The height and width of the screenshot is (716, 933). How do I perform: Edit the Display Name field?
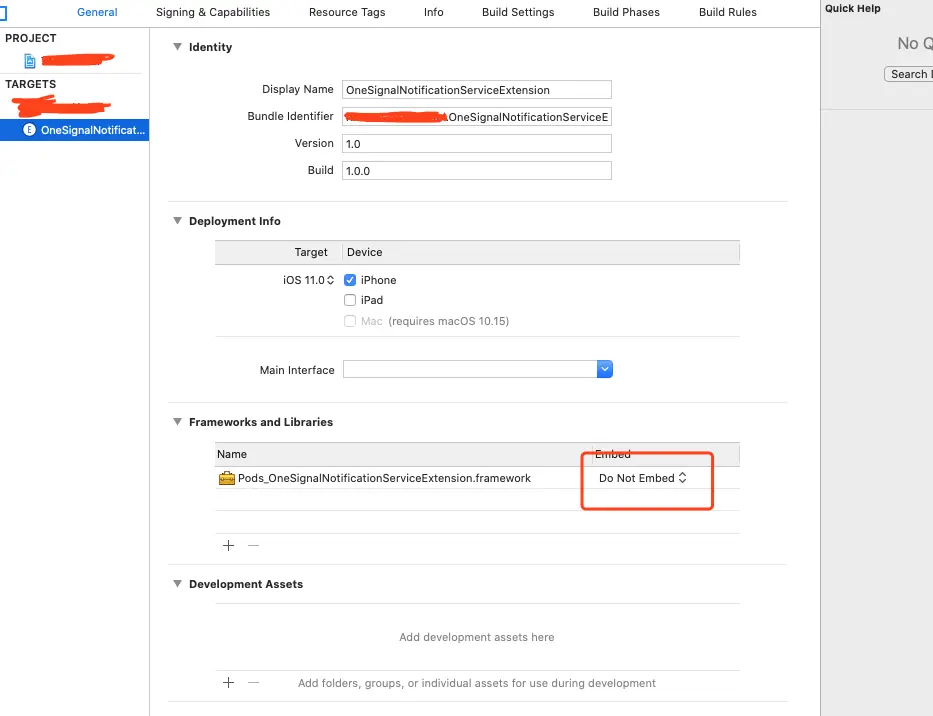[477, 90]
